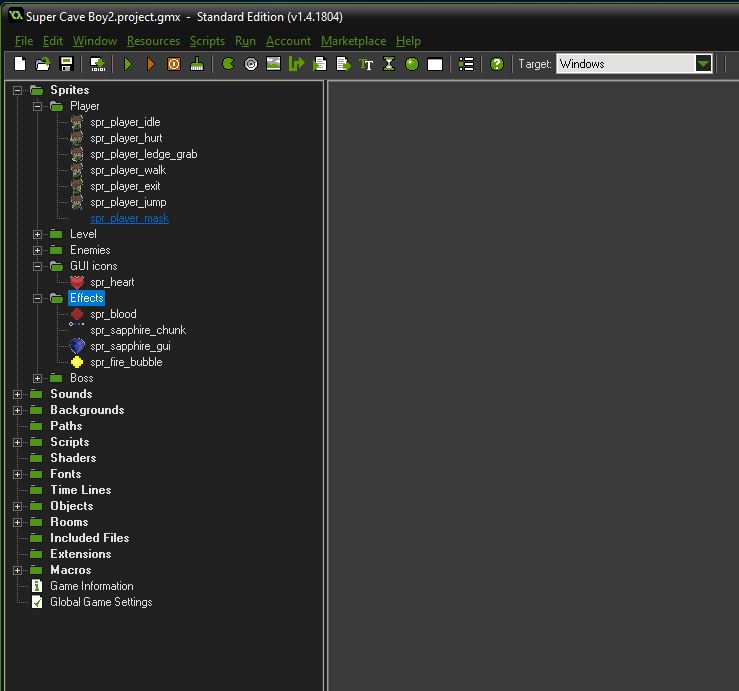
Task: Create a sprite using the Pac-Man icon
Action: point(228,64)
